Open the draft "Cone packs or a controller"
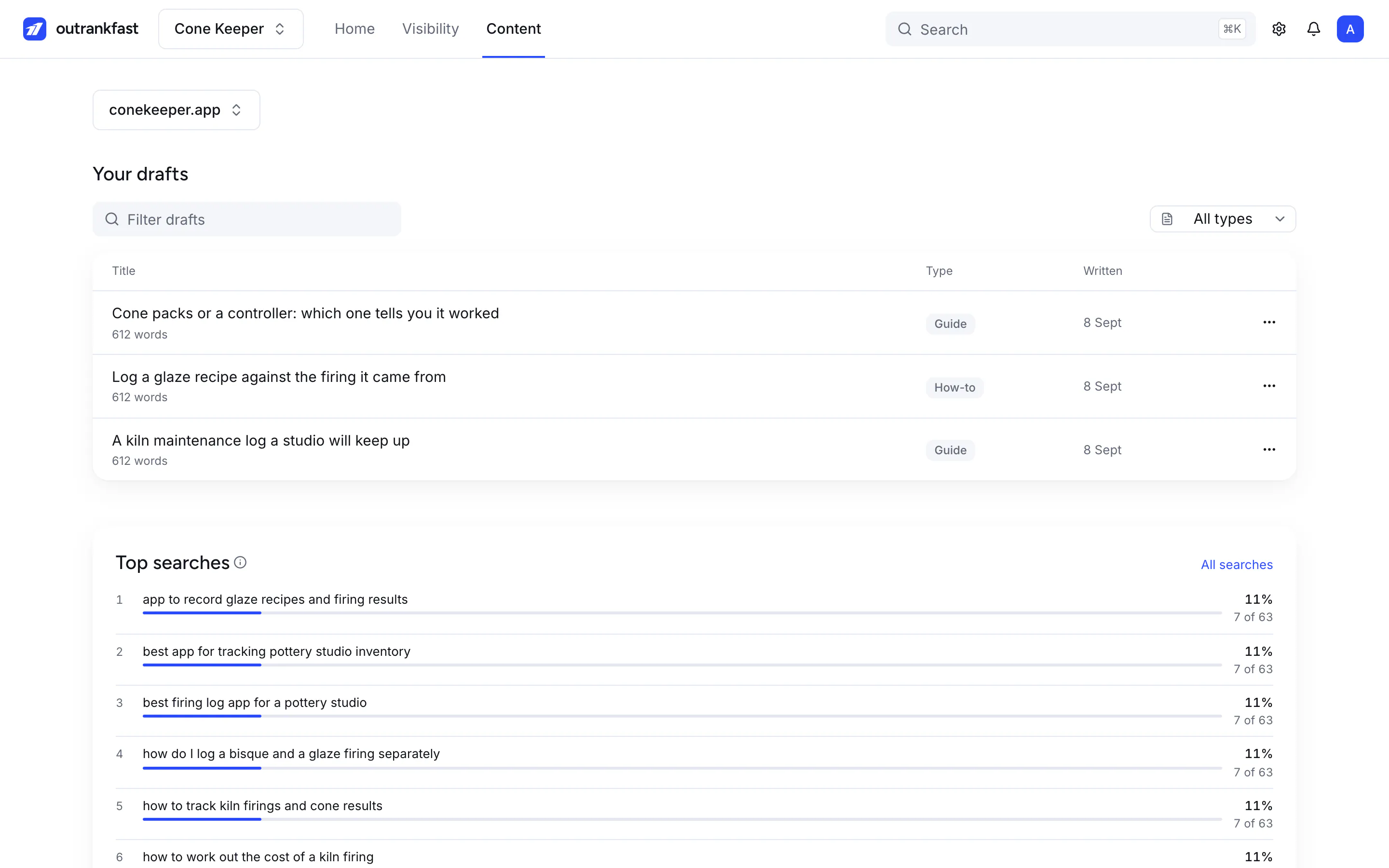The image size is (1389, 868). pos(305,313)
